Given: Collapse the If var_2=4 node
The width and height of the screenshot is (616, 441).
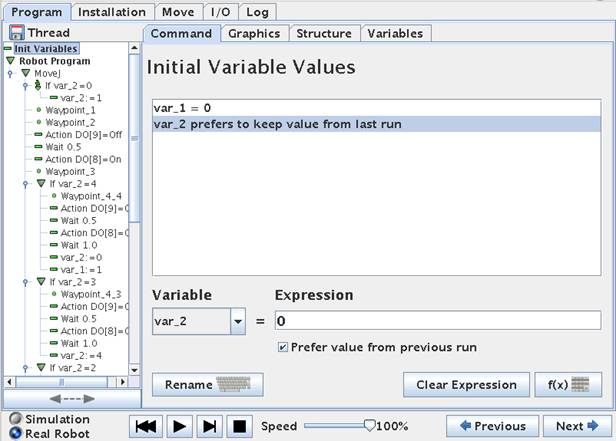Looking at the screenshot, I should (40, 184).
